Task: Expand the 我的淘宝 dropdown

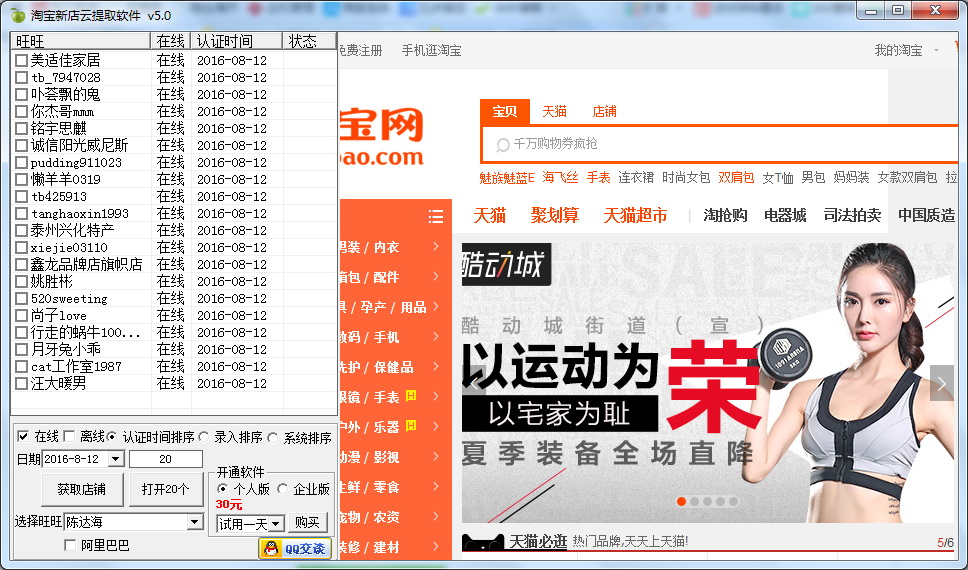Action: coord(937,50)
